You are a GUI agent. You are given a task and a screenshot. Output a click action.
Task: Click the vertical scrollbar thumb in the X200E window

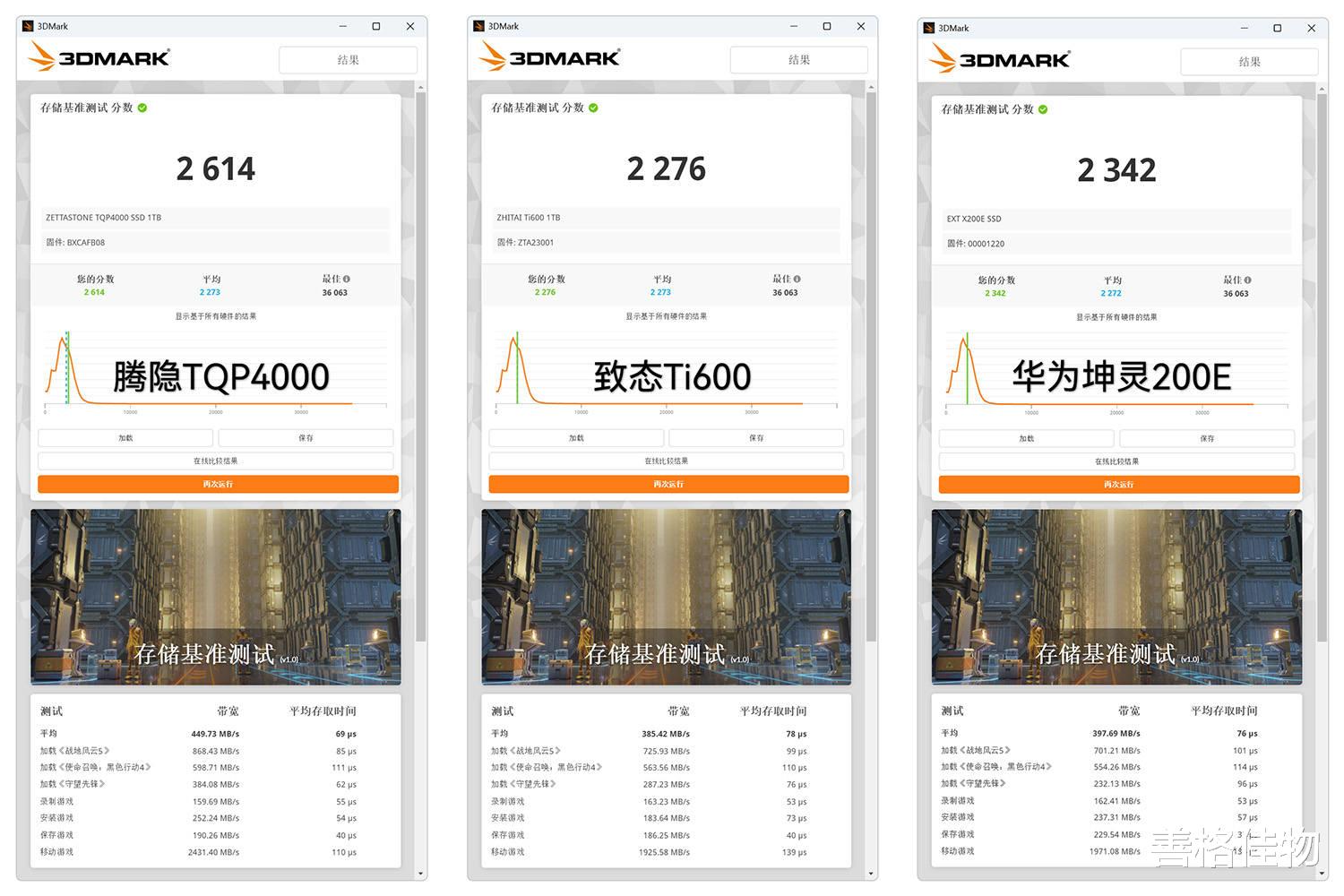[x=1322, y=368]
